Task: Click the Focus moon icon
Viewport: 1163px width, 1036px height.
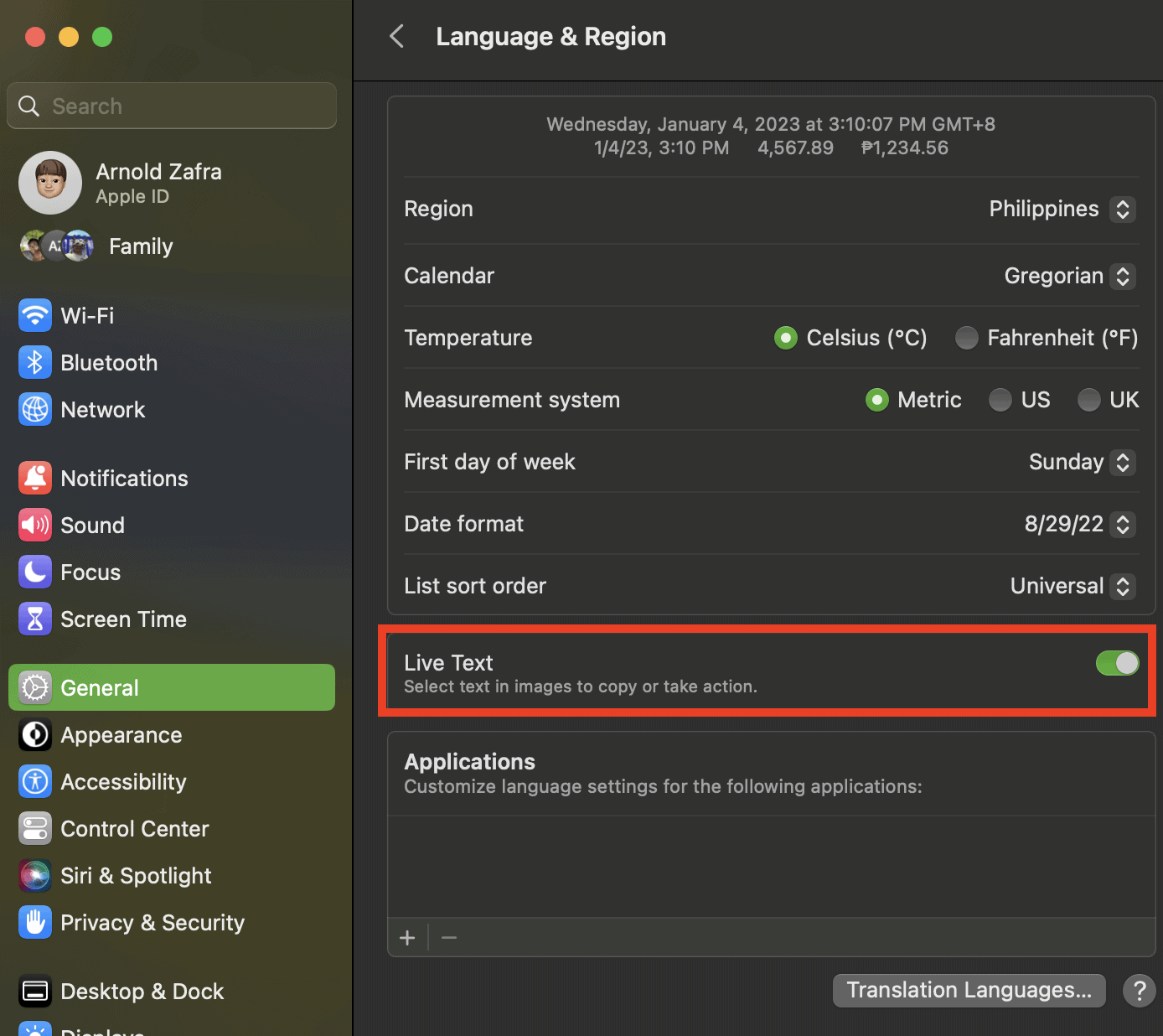Action: 35,572
